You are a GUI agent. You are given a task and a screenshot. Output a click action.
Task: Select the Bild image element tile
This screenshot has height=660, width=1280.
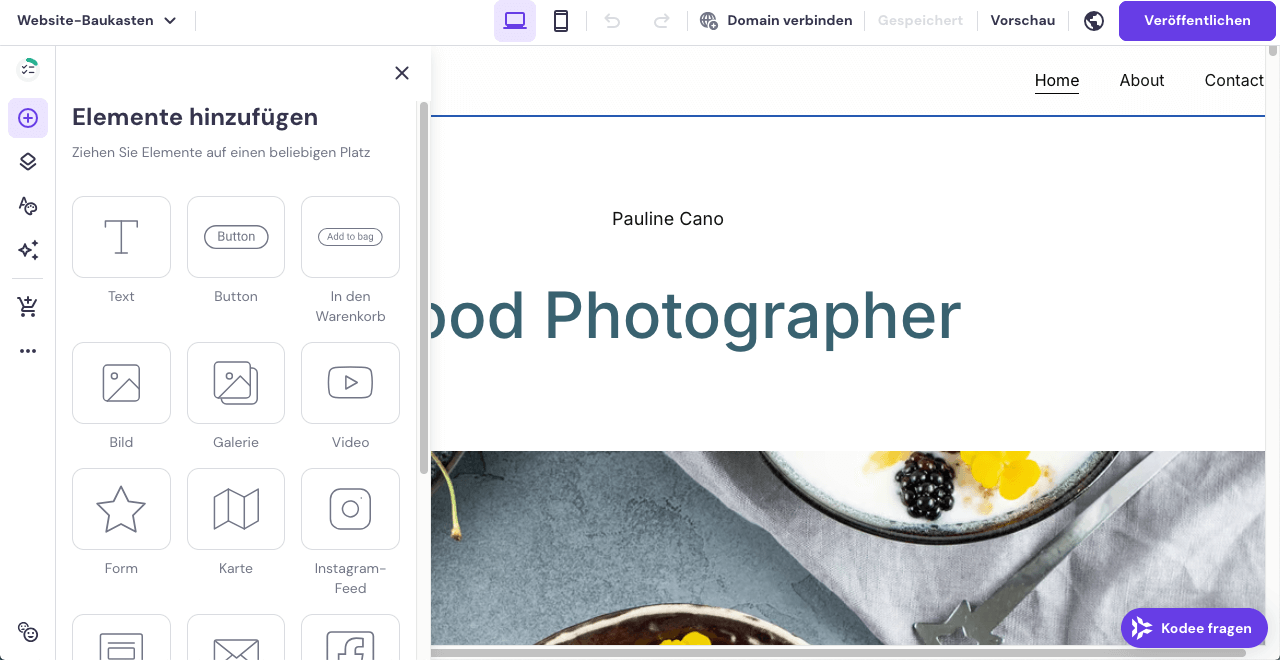tap(121, 383)
